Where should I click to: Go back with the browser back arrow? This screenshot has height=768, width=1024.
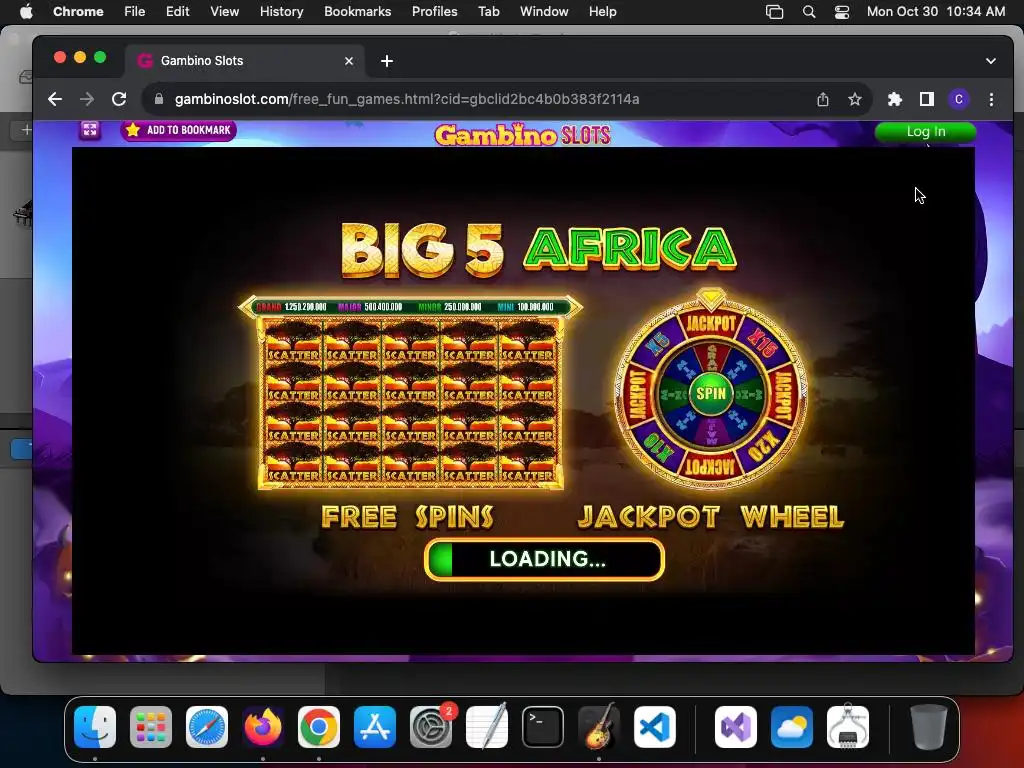(55, 99)
